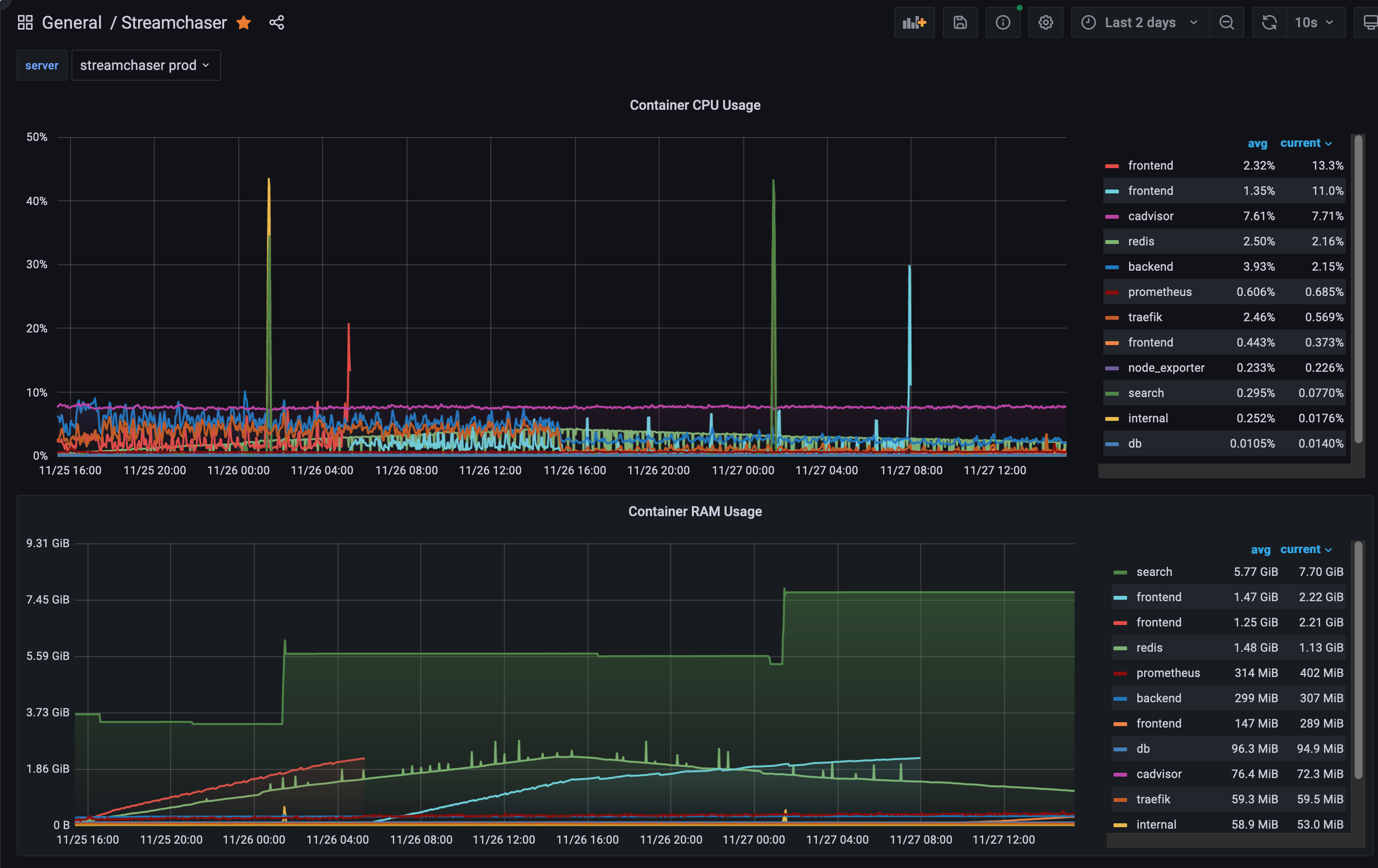Viewport: 1378px width, 868px height.
Task: Open the streamchaser prod server selector
Action: pos(145,65)
